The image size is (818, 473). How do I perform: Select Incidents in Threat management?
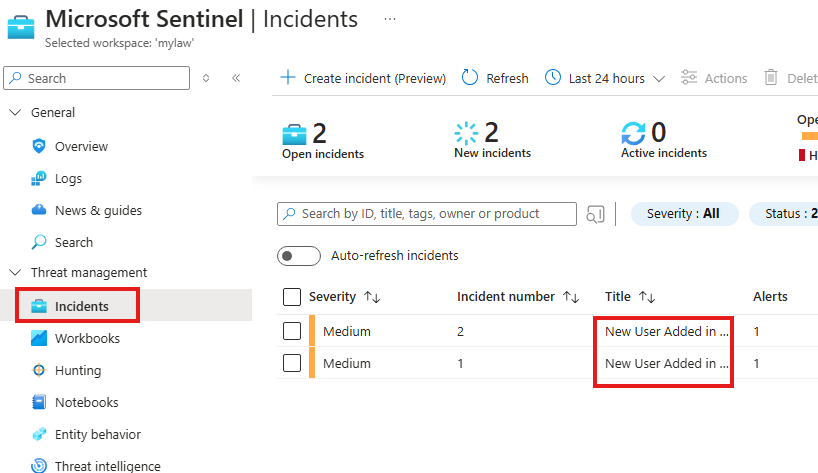[x=81, y=306]
